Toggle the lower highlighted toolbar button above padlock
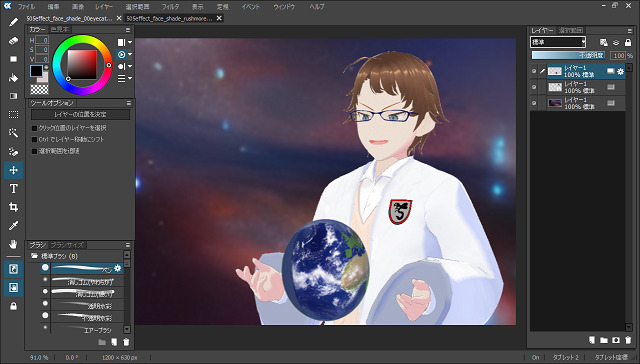 point(13,288)
